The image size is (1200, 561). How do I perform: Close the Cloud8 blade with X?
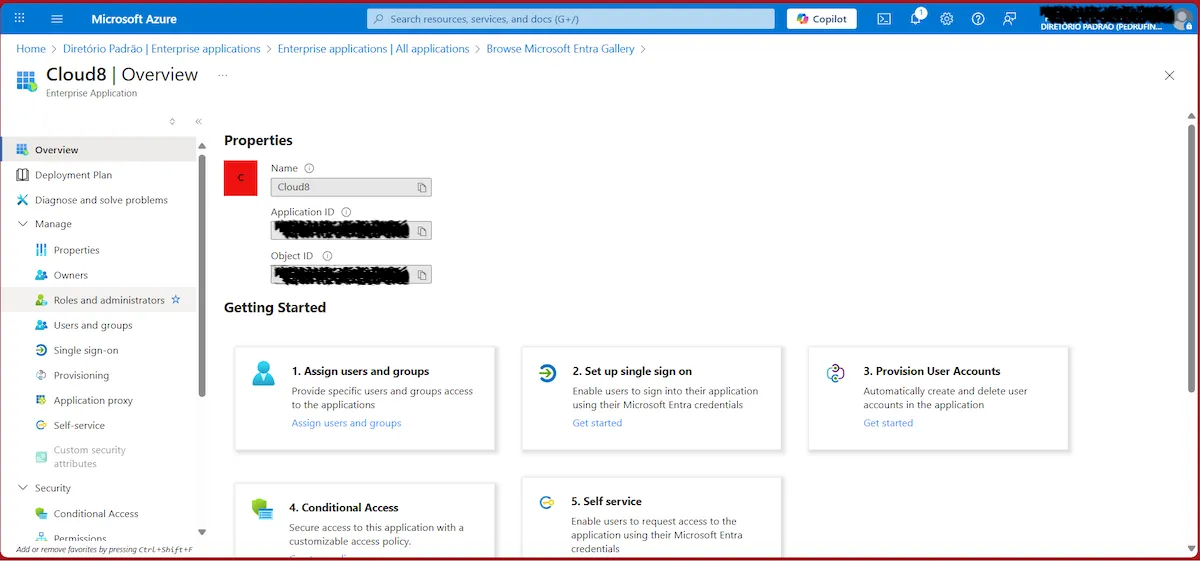click(1170, 75)
